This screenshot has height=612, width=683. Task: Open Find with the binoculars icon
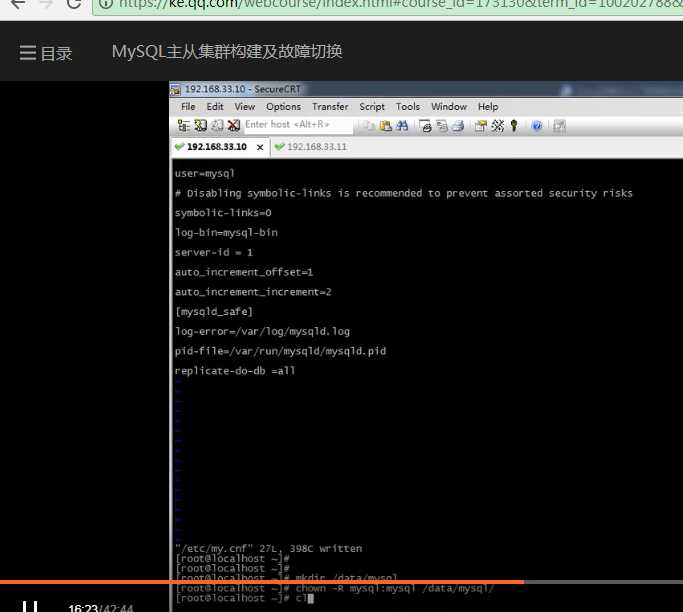(x=402, y=126)
